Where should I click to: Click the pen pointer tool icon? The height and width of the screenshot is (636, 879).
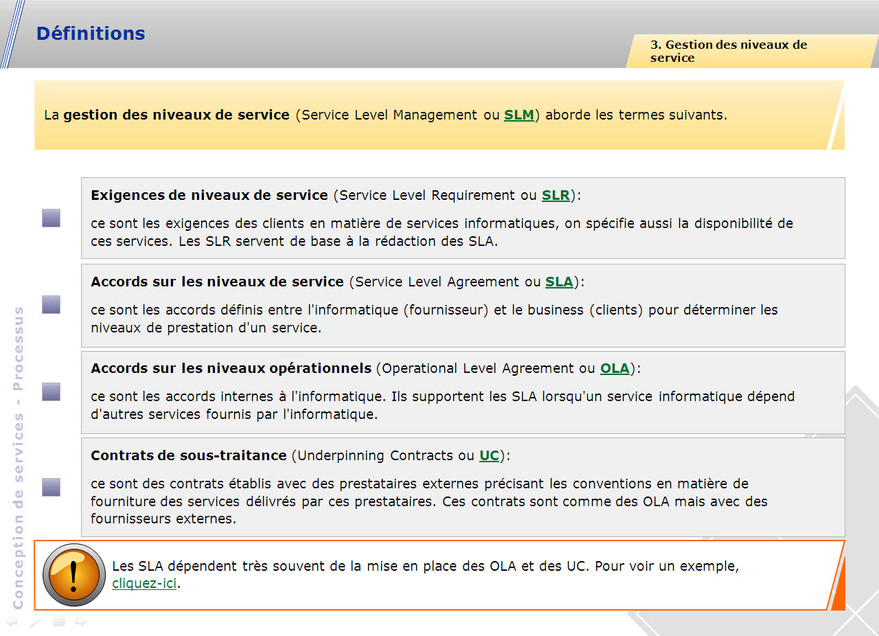pyautogui.click(x=37, y=622)
